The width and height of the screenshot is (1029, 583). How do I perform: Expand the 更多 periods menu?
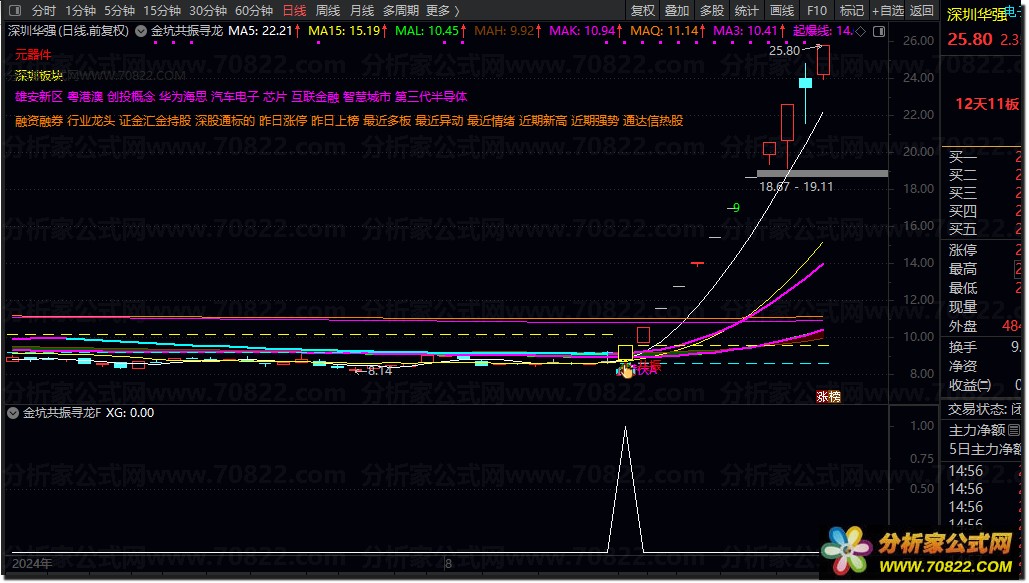[442, 11]
